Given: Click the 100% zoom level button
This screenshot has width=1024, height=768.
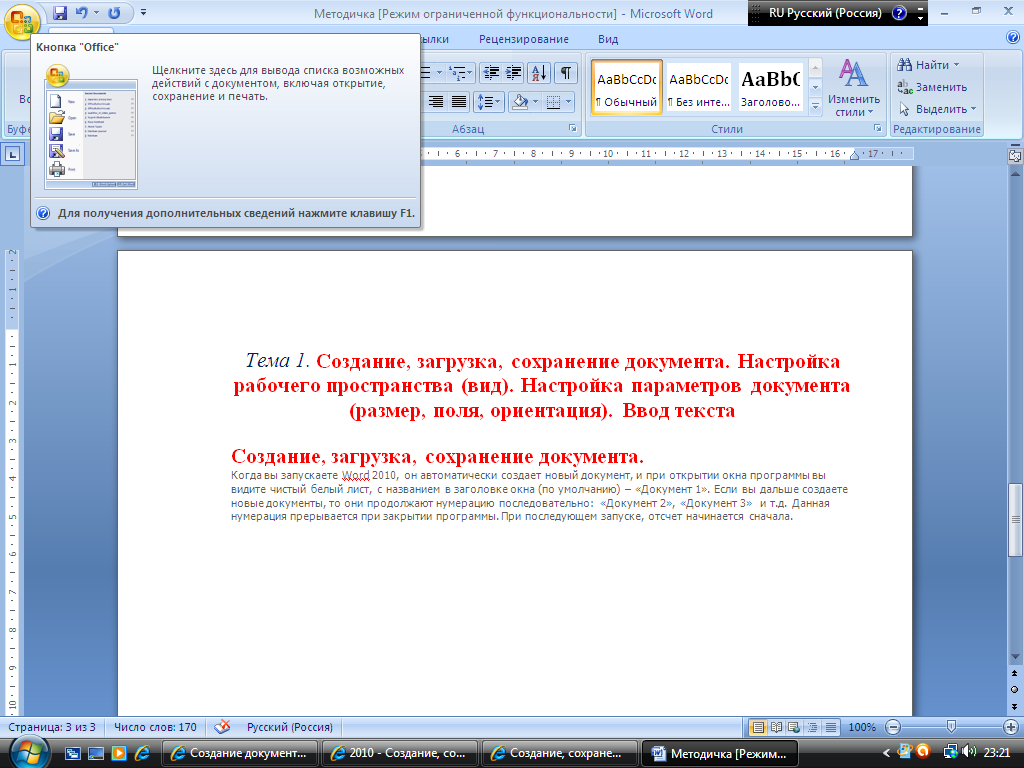Looking at the screenshot, I should click(x=861, y=727).
